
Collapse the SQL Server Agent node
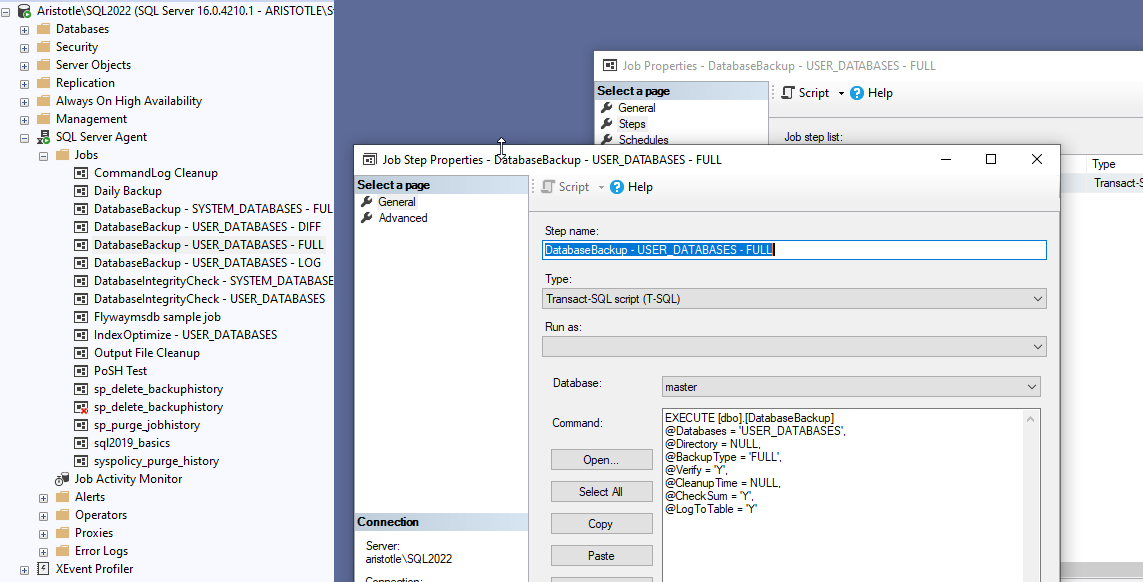click(24, 137)
